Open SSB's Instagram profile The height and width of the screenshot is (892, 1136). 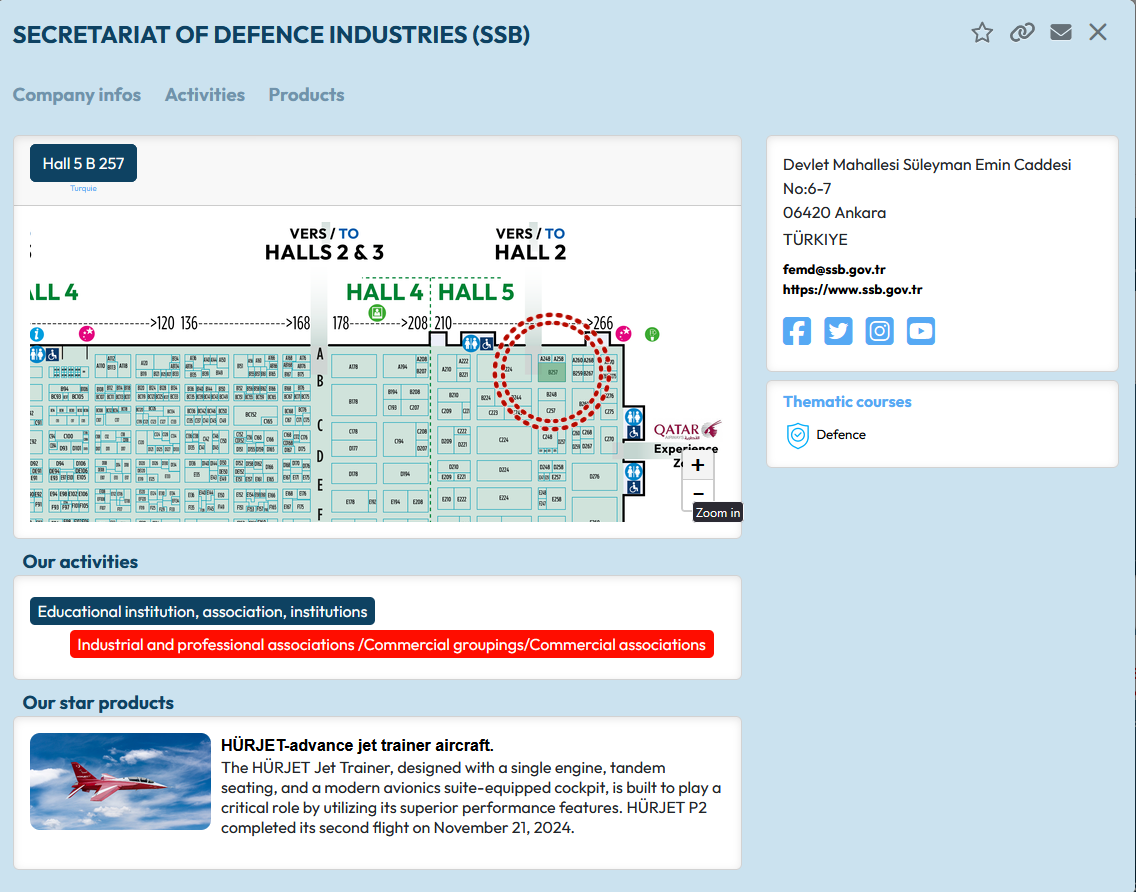pyautogui.click(x=880, y=331)
